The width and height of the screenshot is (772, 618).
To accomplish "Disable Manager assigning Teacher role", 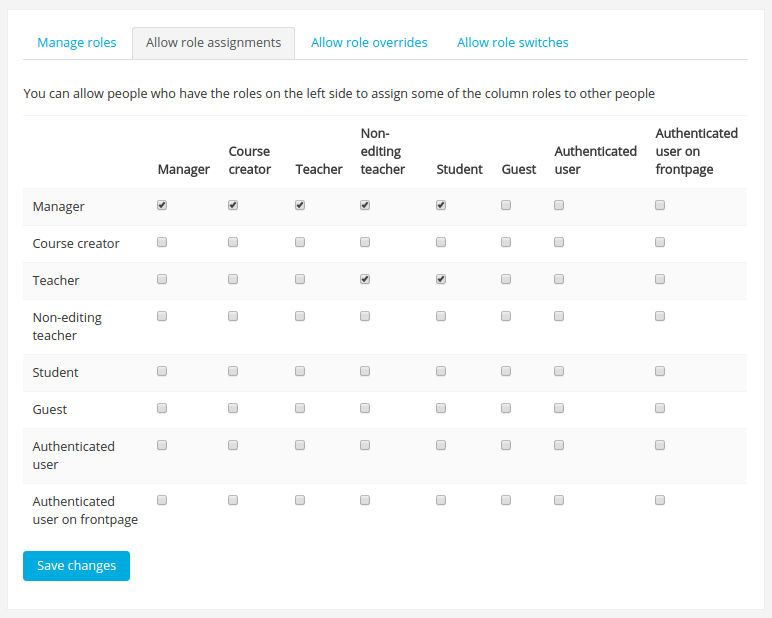I will click(x=300, y=205).
